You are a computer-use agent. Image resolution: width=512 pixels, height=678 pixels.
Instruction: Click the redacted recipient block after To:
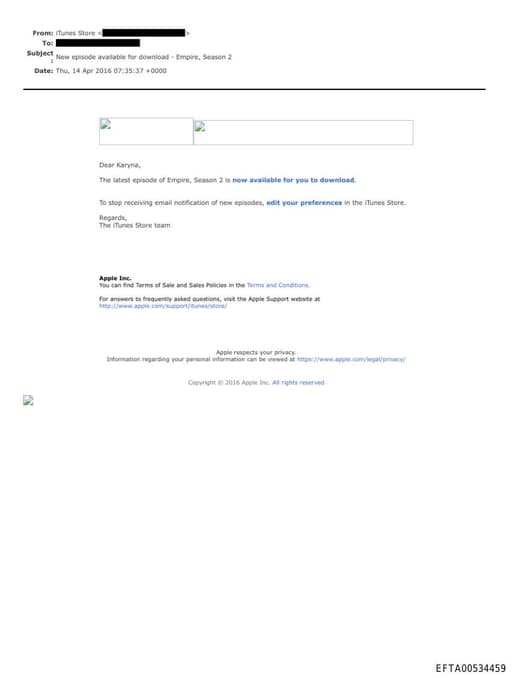click(98, 43)
